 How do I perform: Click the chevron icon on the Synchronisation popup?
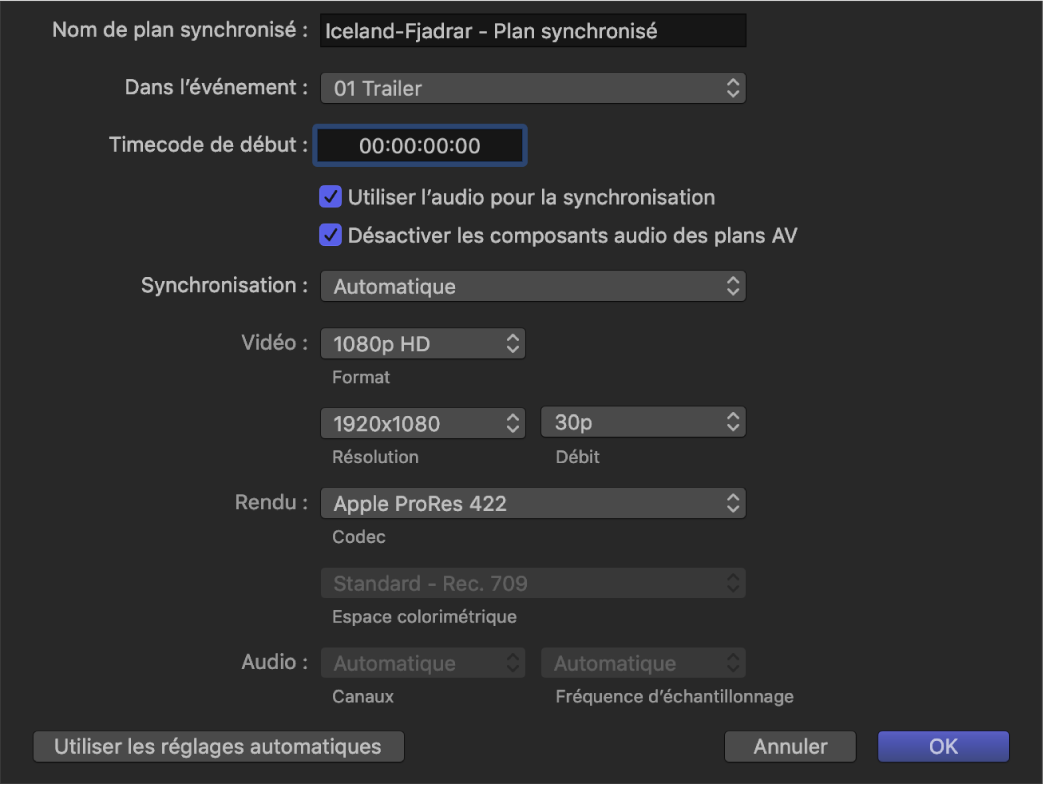click(x=734, y=286)
